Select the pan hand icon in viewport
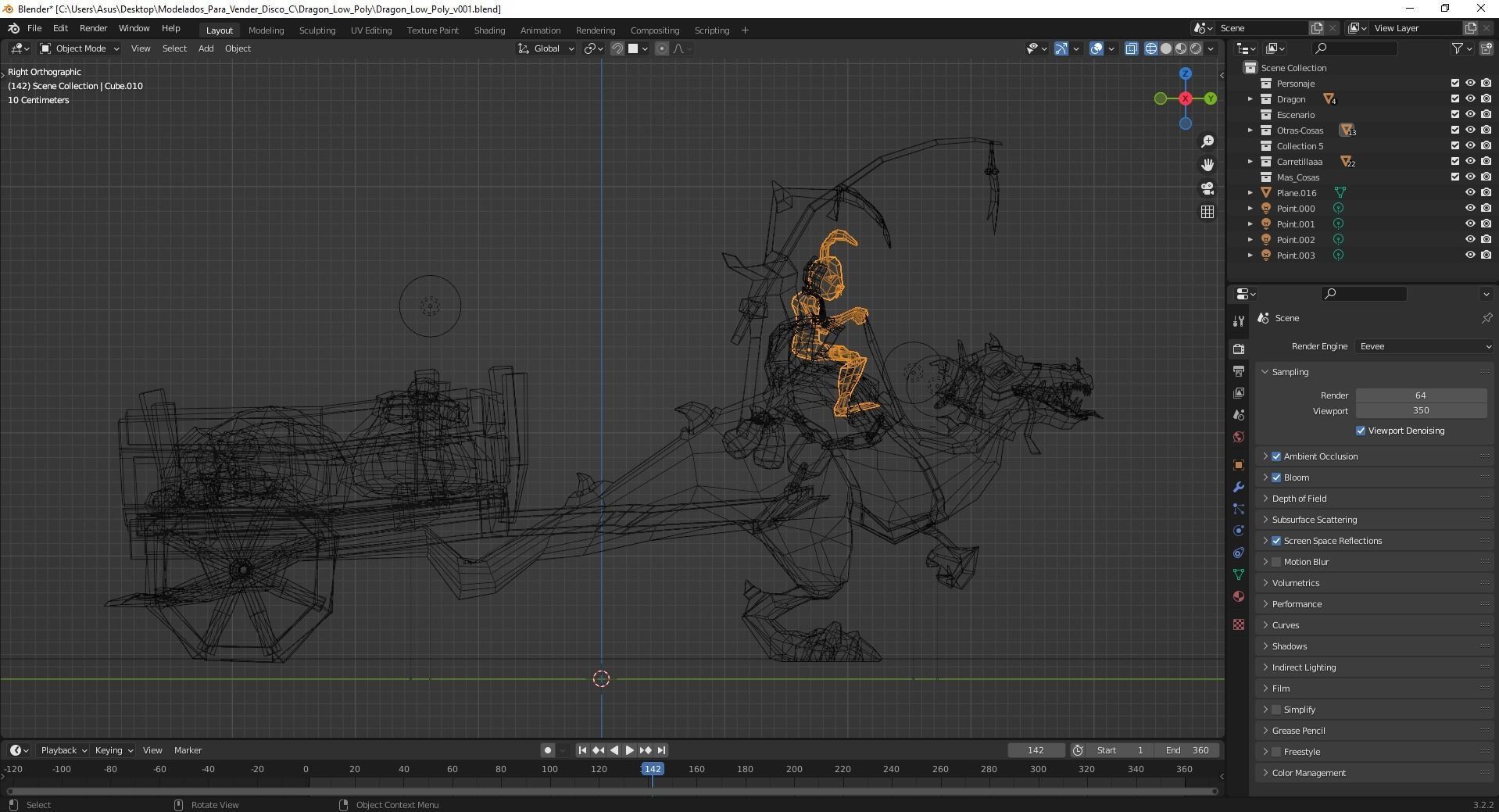Screen dimensions: 1499x812 point(1207,165)
